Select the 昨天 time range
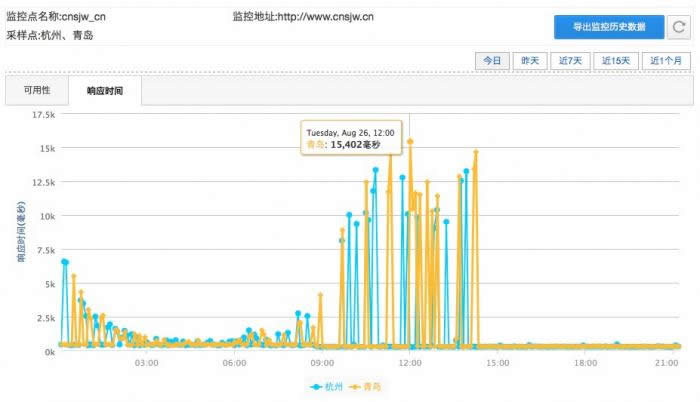Screen dimensions: 700x402 [530, 61]
